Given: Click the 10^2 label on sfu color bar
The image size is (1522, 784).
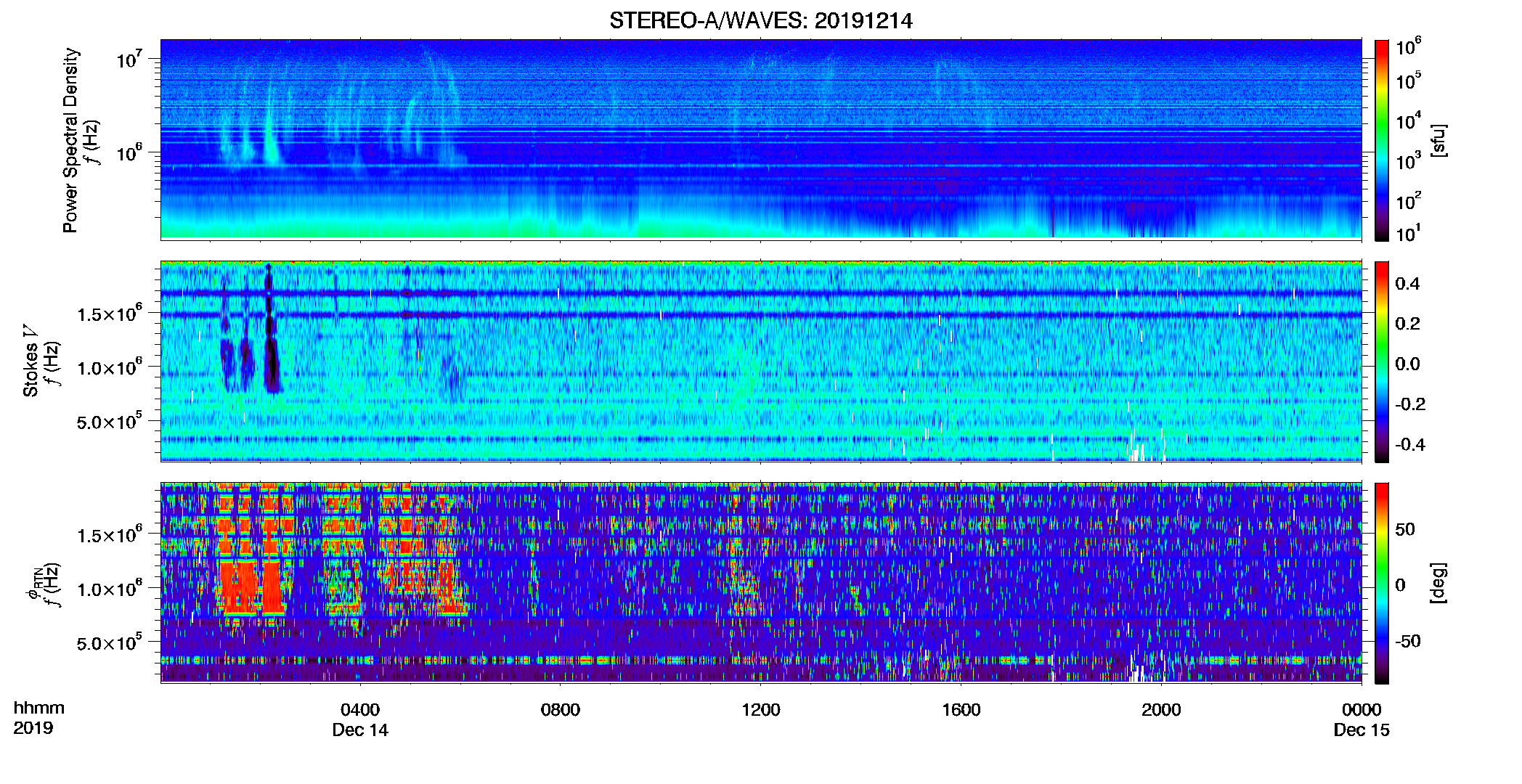Looking at the screenshot, I should coord(1408,201).
